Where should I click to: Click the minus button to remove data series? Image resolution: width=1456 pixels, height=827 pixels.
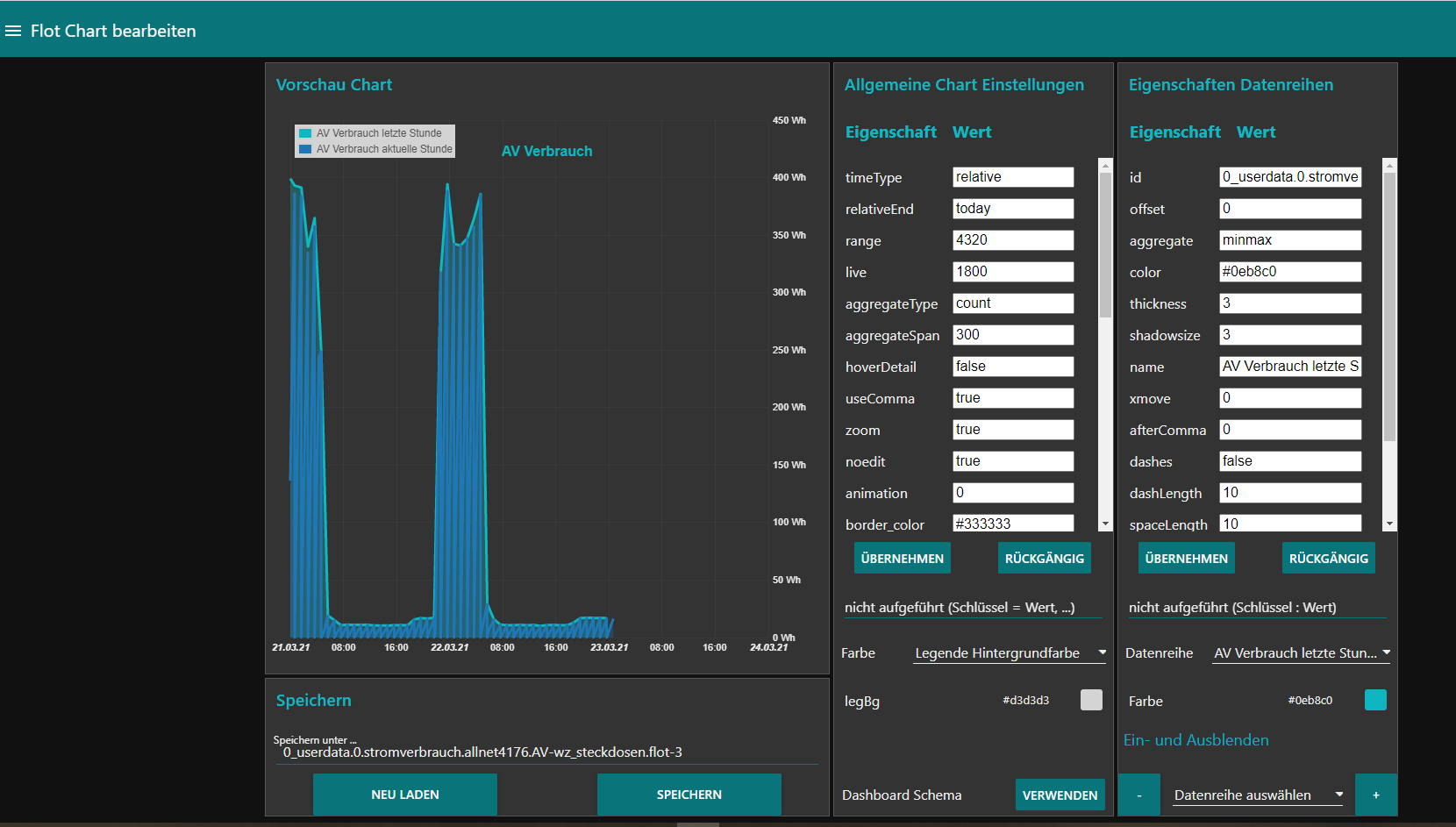pyautogui.click(x=1139, y=795)
